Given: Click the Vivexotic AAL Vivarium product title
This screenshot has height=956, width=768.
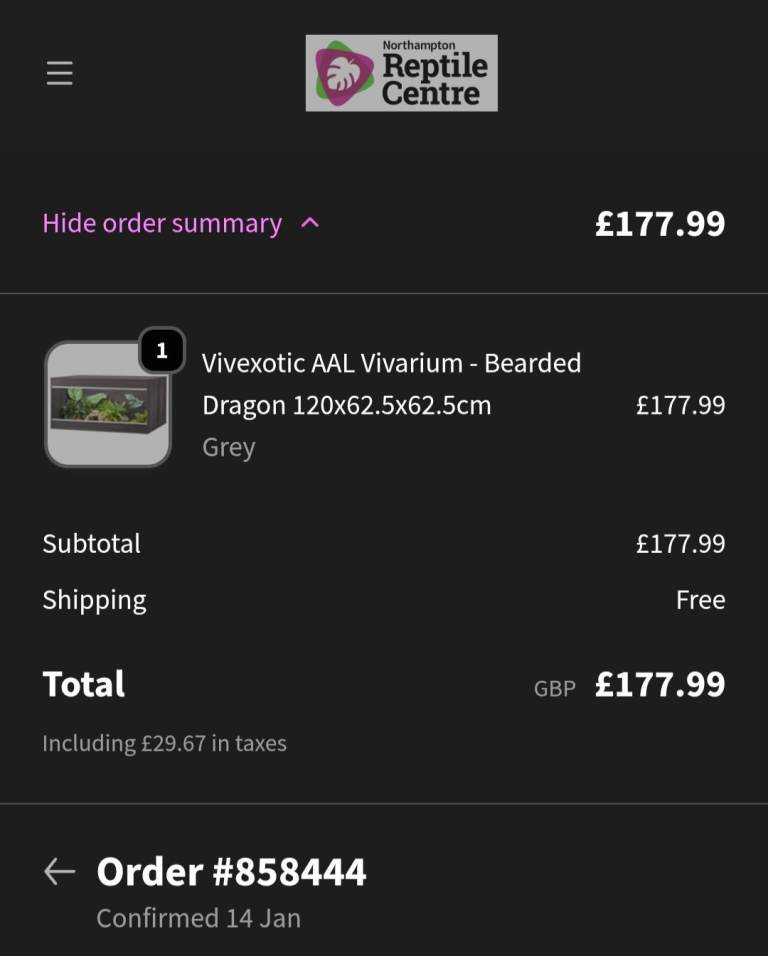Looking at the screenshot, I should (x=391, y=384).
